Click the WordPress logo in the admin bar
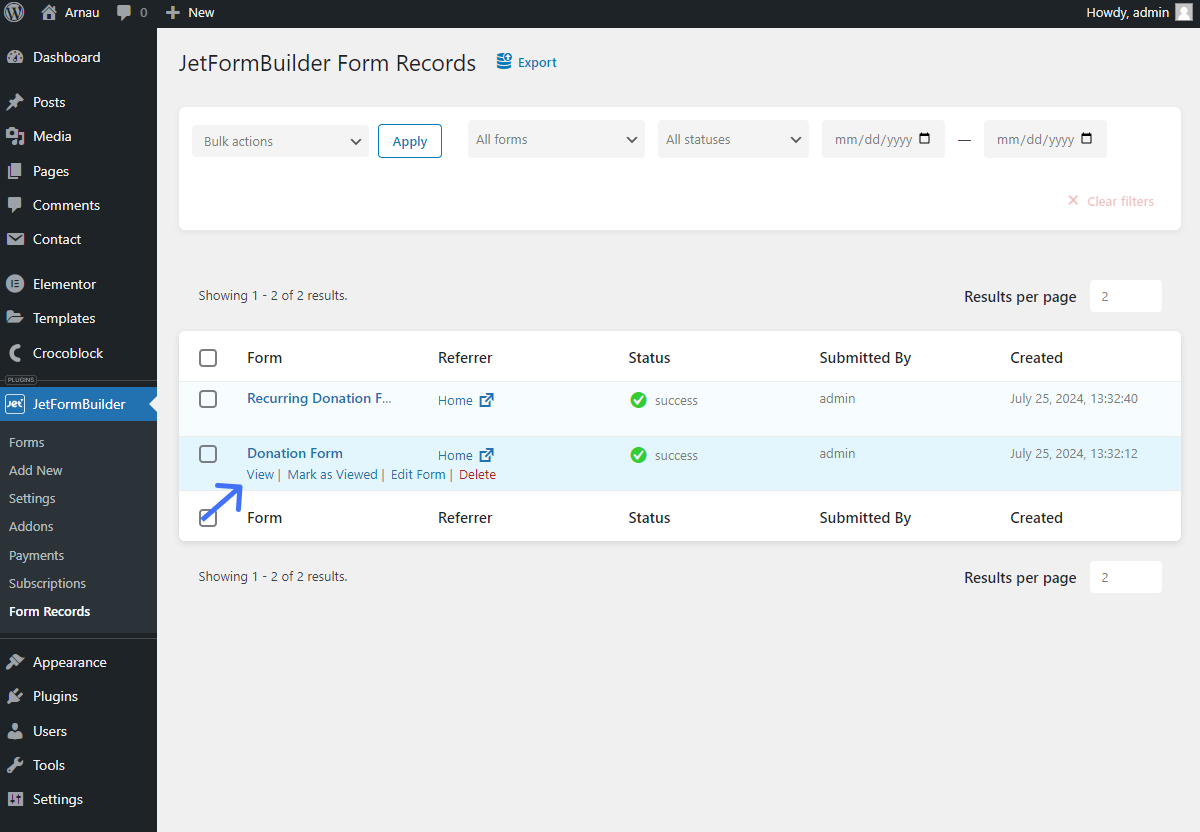 [x=15, y=12]
